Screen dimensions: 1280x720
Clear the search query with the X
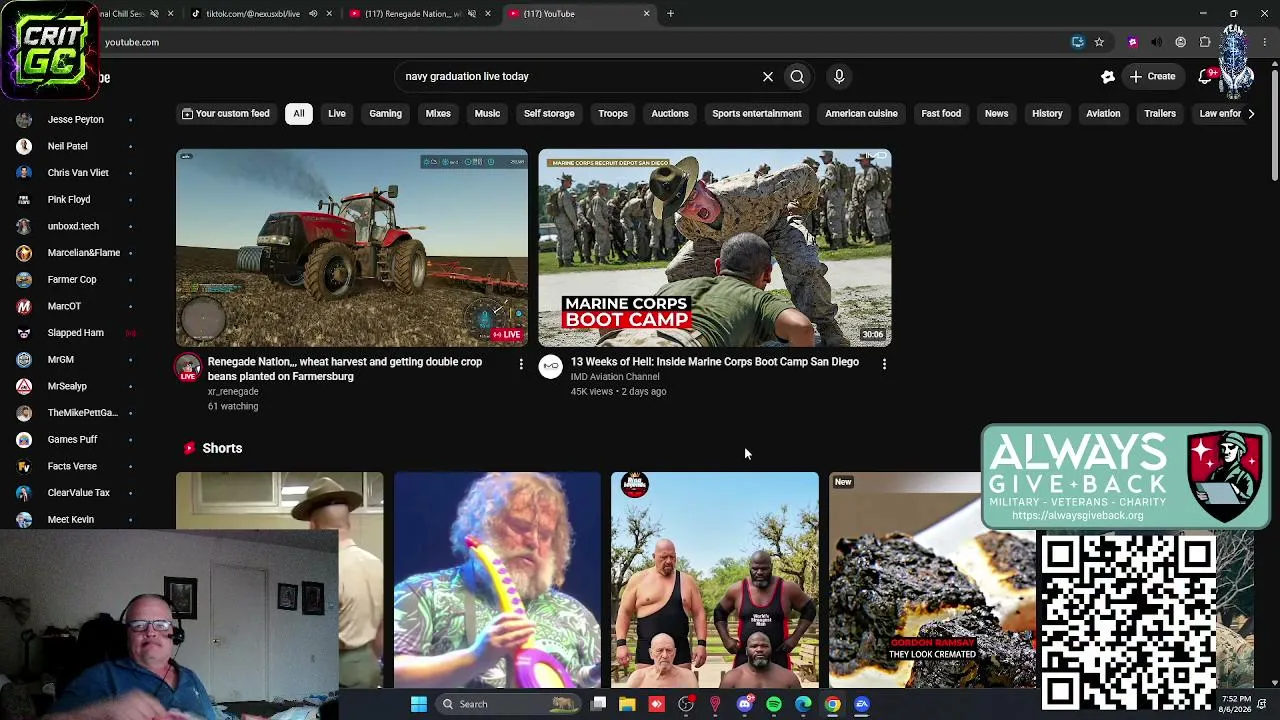click(768, 76)
